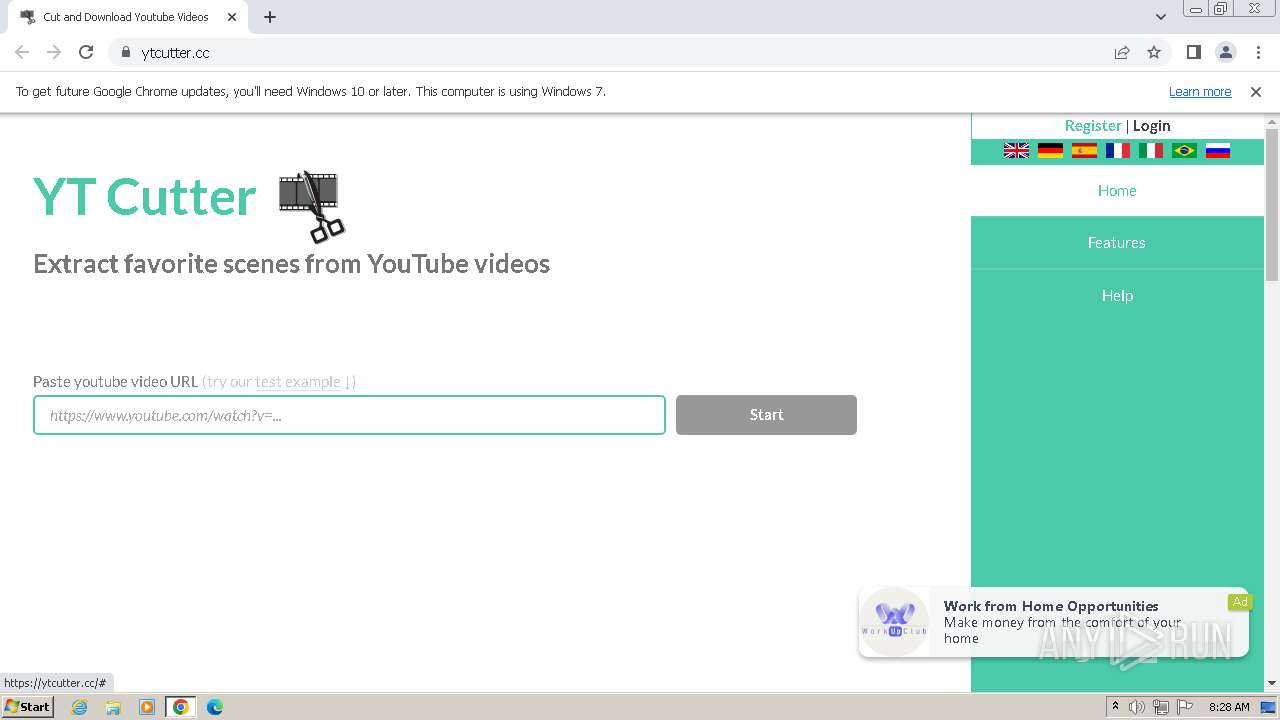Show hidden system tray icons
Image resolution: width=1280 pixels, height=720 pixels.
point(1115,707)
